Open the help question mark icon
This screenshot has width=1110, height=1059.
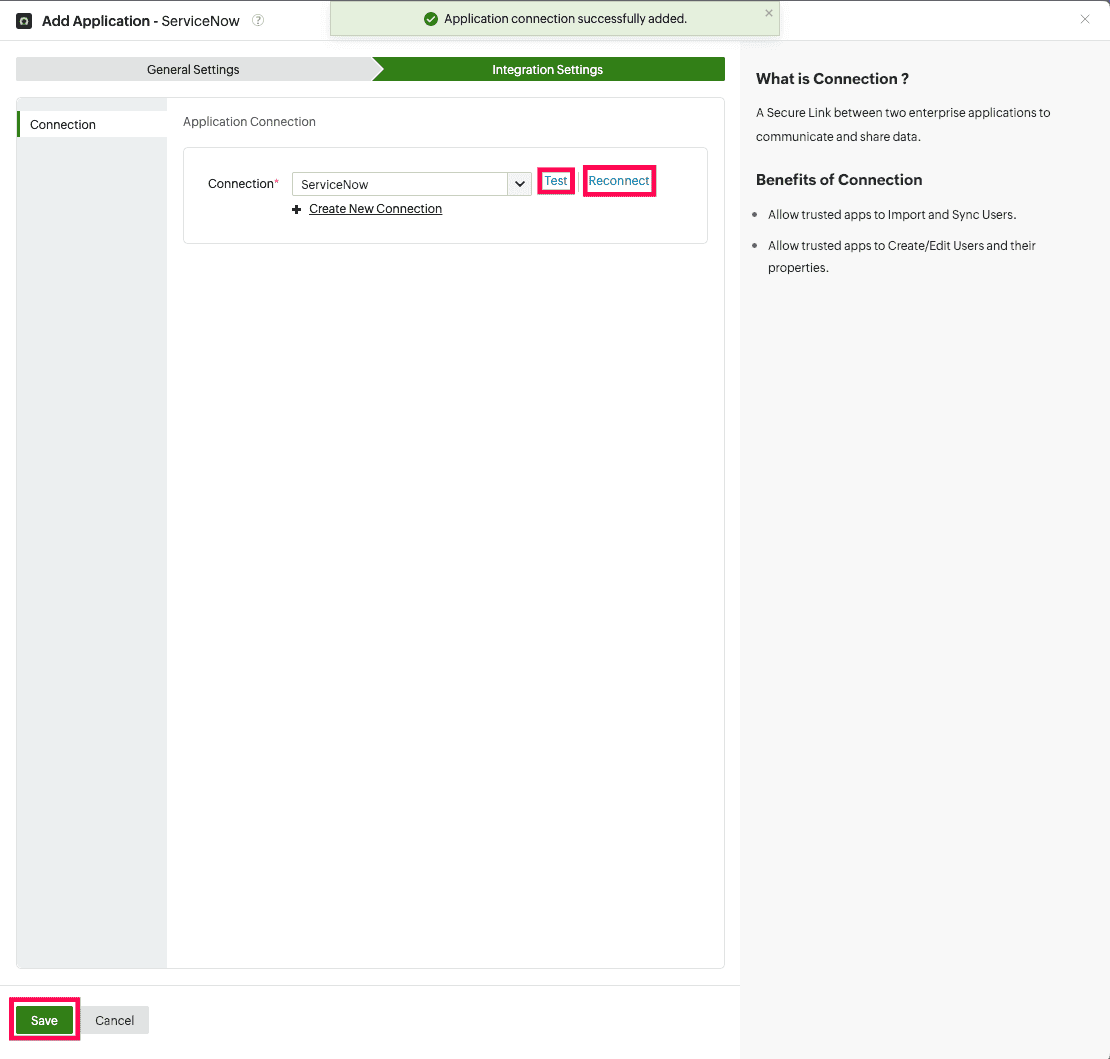click(x=258, y=21)
